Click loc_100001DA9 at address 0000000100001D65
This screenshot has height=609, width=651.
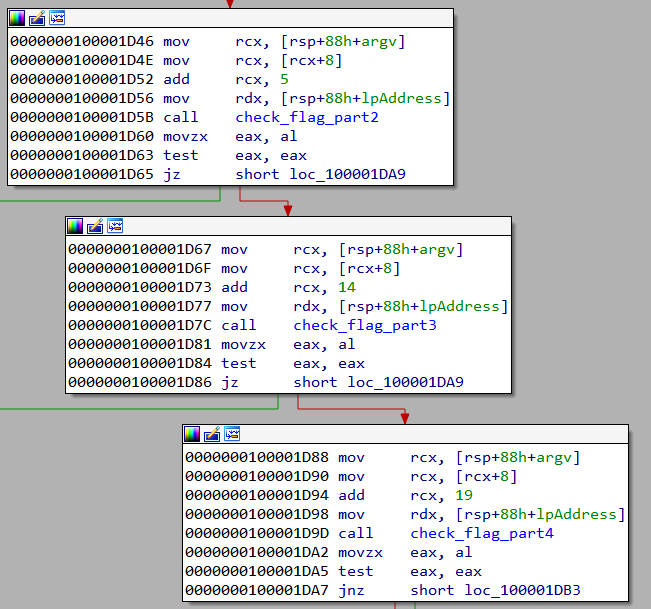pyautogui.click(x=348, y=174)
